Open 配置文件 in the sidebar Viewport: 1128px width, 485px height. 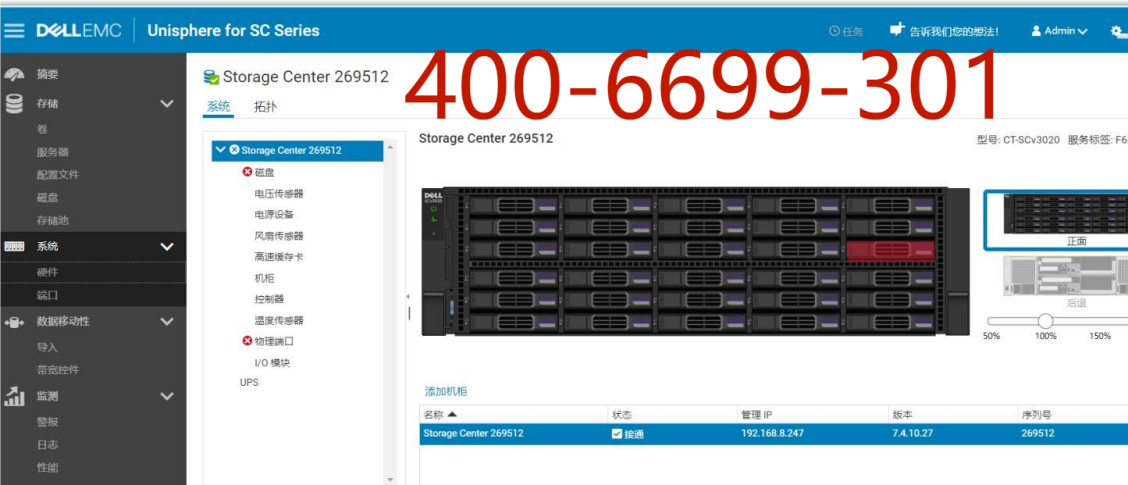(x=58, y=175)
